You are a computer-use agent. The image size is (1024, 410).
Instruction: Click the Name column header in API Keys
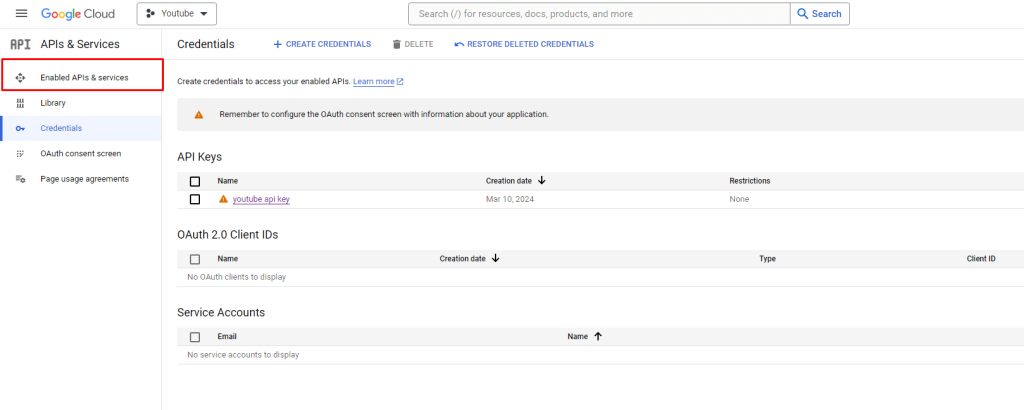pyautogui.click(x=227, y=181)
